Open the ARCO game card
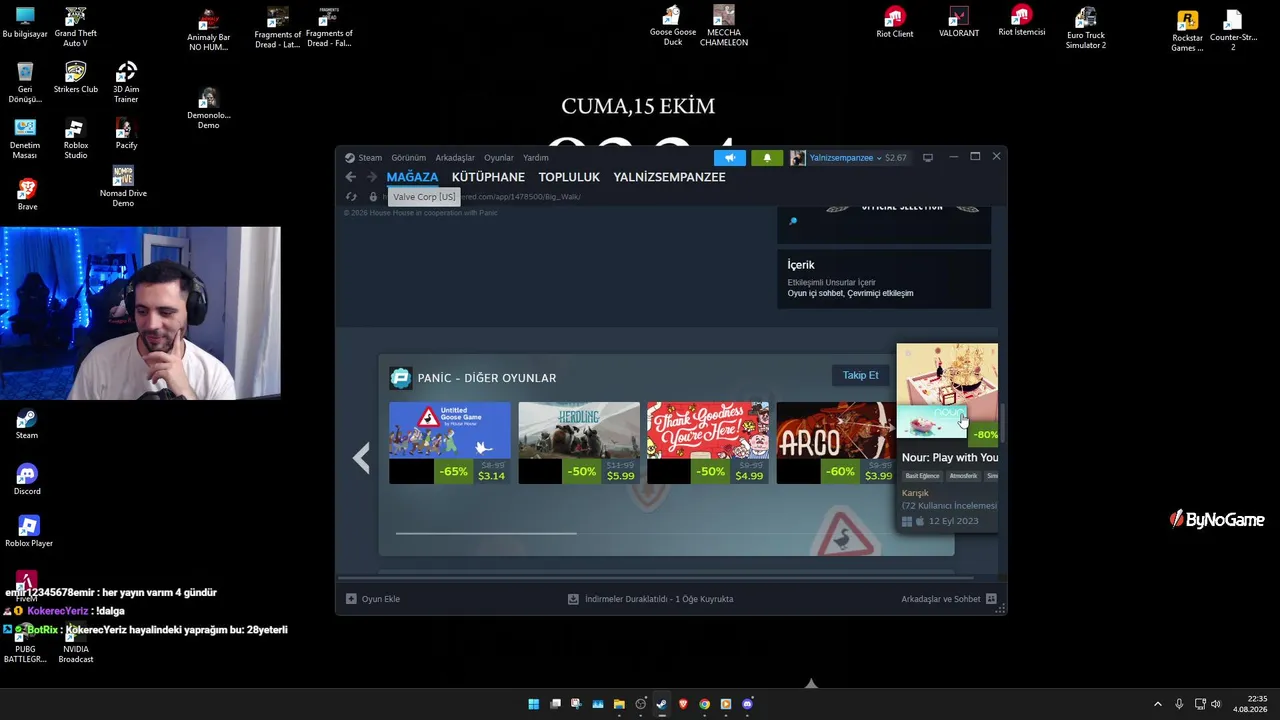Screen dimensions: 1280x720 click(836, 443)
